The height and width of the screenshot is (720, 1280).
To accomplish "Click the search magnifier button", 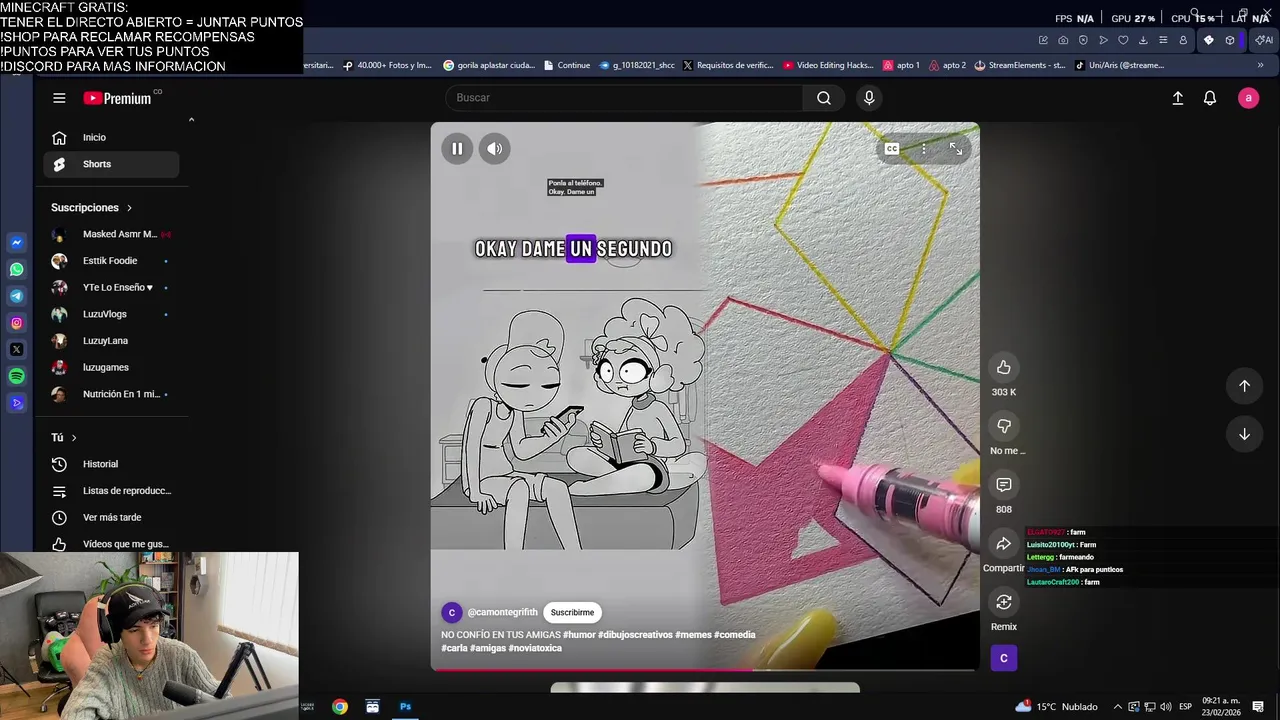I will (824, 98).
